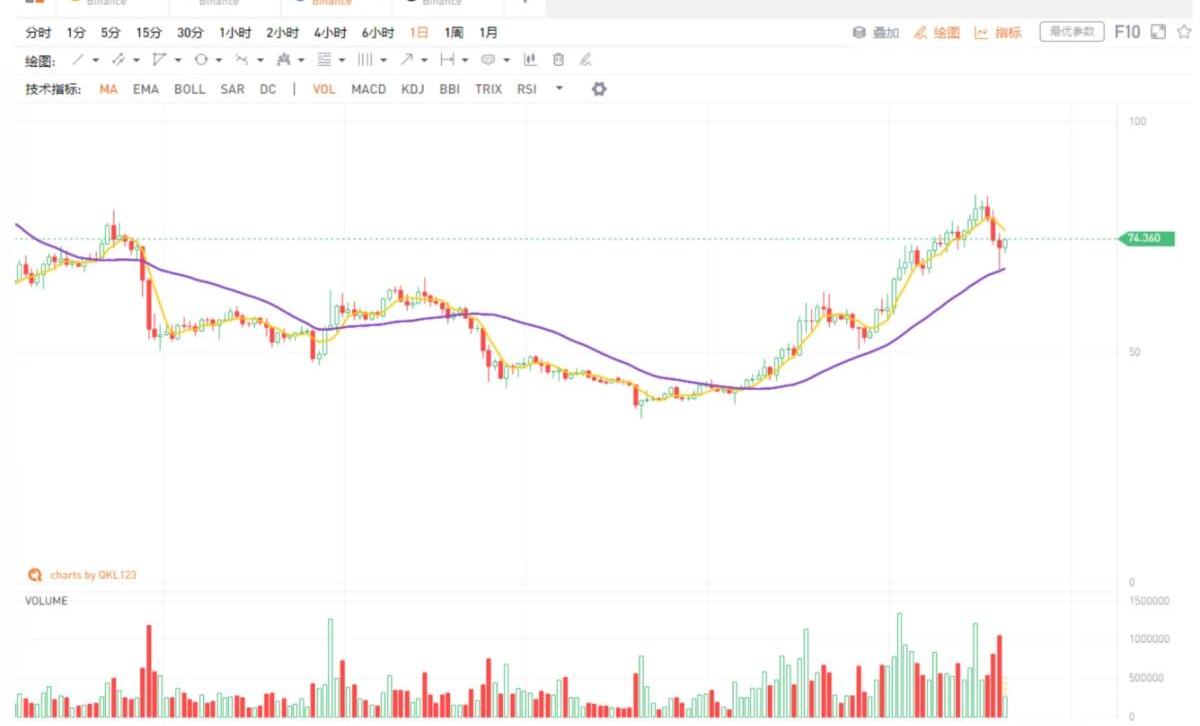Click the fullscreen expand icon

pos(1159,32)
